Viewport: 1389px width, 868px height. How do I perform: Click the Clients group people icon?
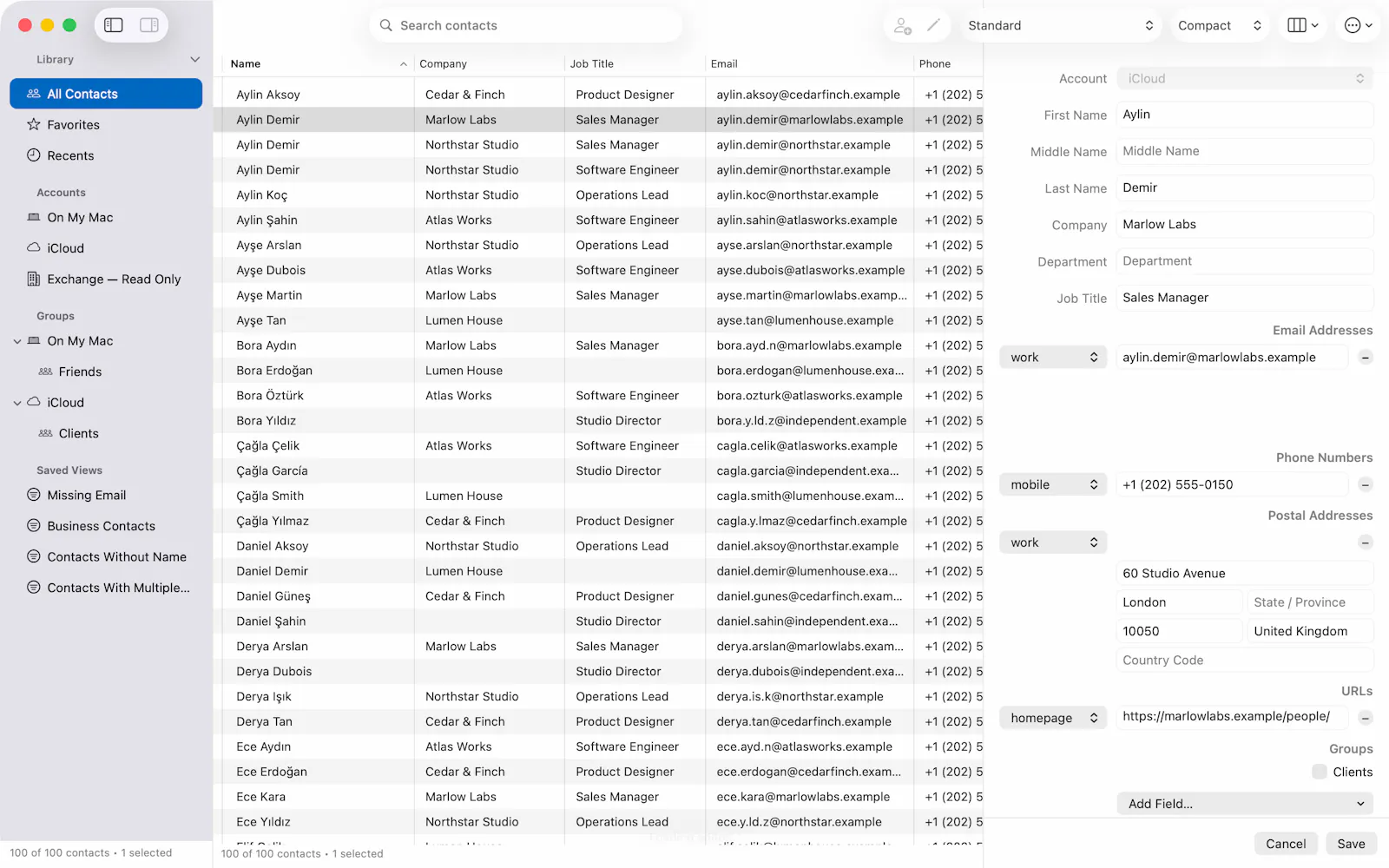coord(46,433)
